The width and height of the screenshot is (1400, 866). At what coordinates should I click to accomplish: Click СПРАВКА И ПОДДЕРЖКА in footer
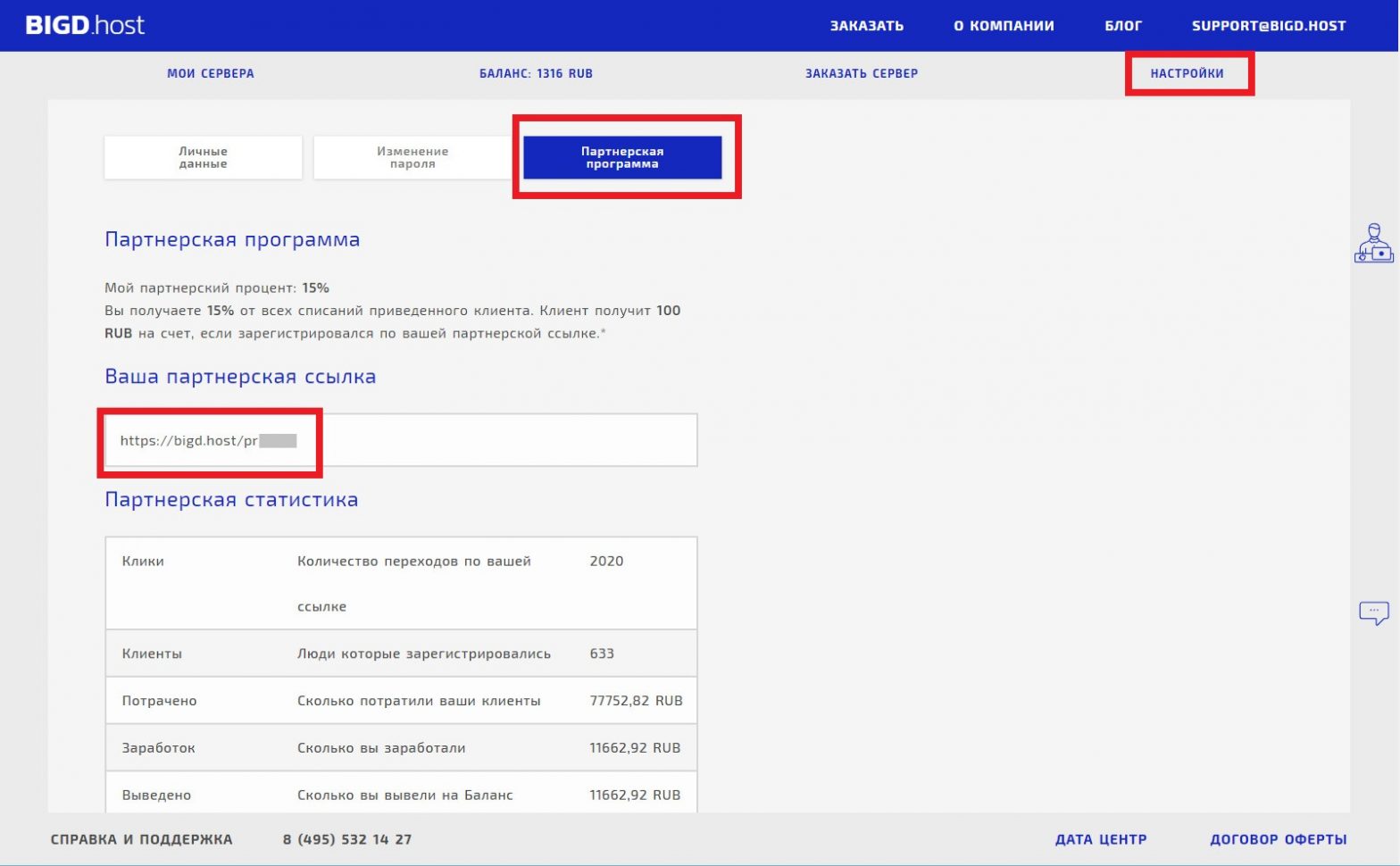(x=141, y=839)
